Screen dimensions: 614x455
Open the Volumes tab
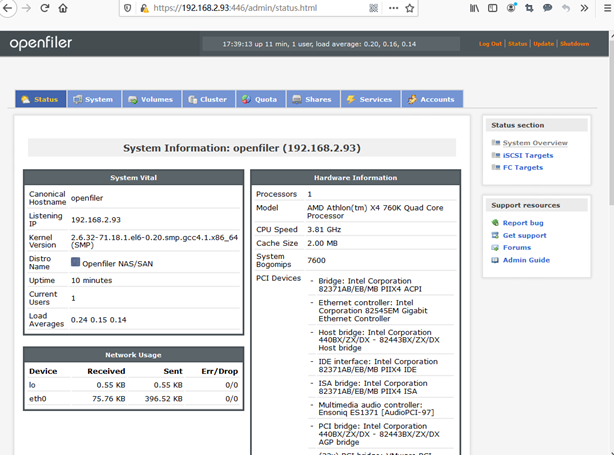click(x=152, y=99)
